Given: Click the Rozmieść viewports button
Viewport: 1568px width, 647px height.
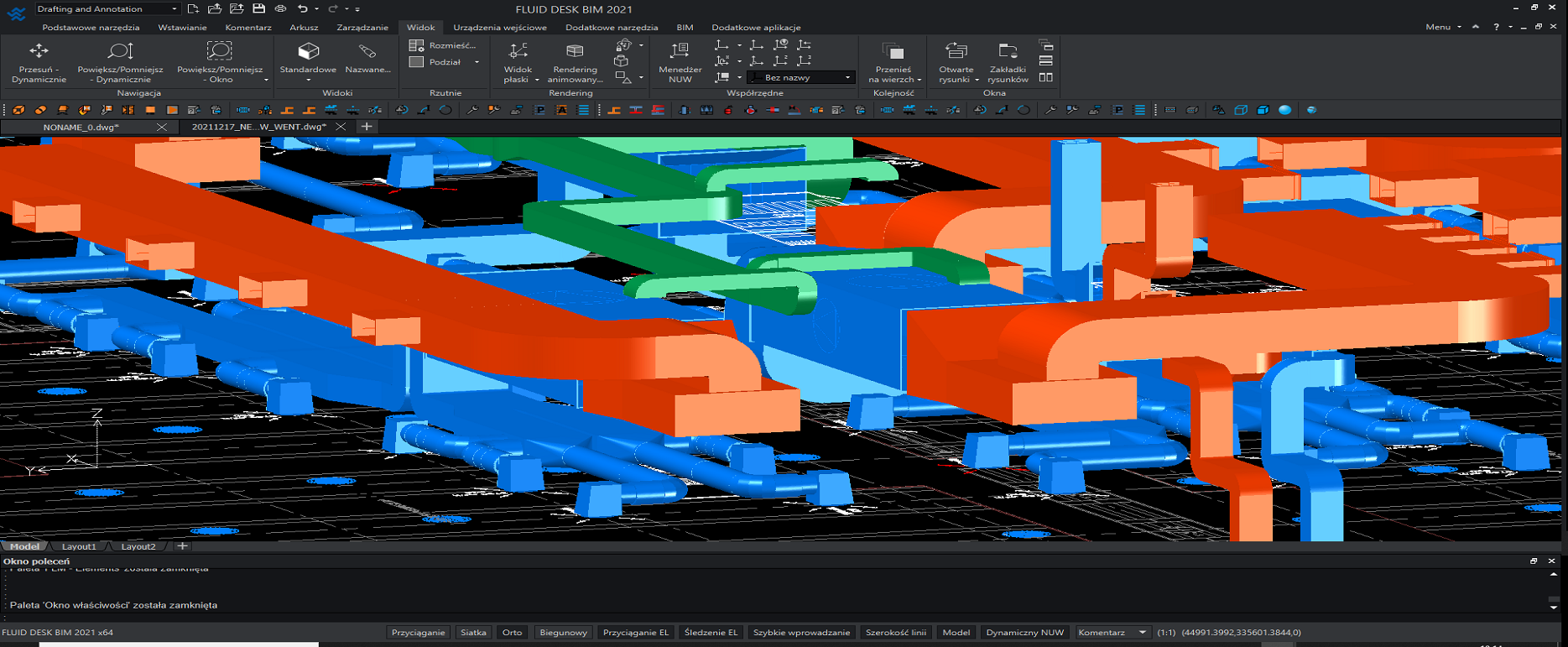Looking at the screenshot, I should (x=443, y=45).
